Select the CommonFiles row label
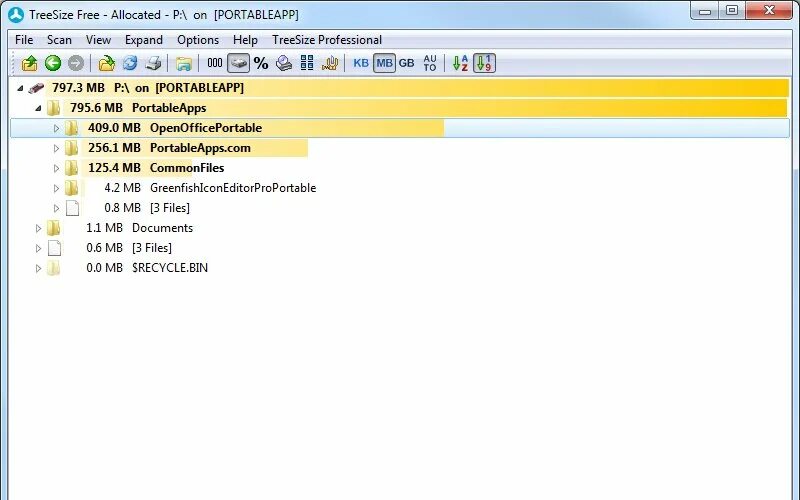800x500 pixels. click(187, 167)
